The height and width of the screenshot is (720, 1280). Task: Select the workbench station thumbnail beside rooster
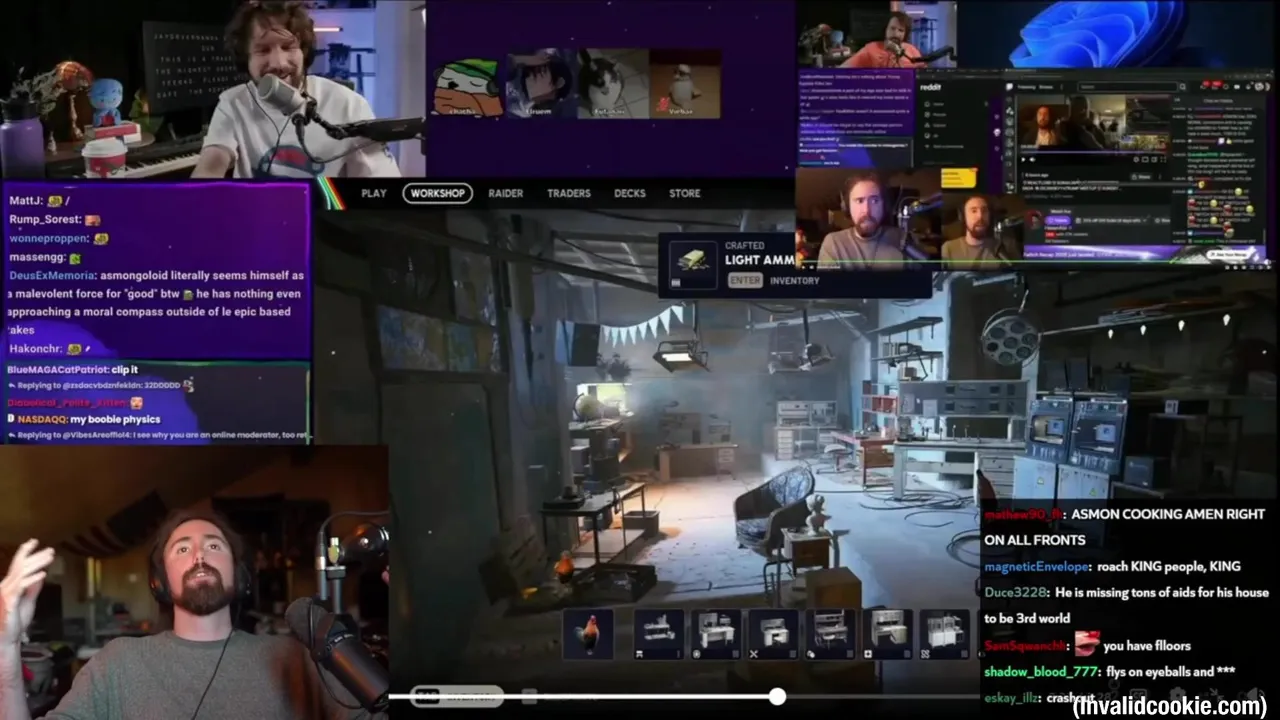[659, 634]
